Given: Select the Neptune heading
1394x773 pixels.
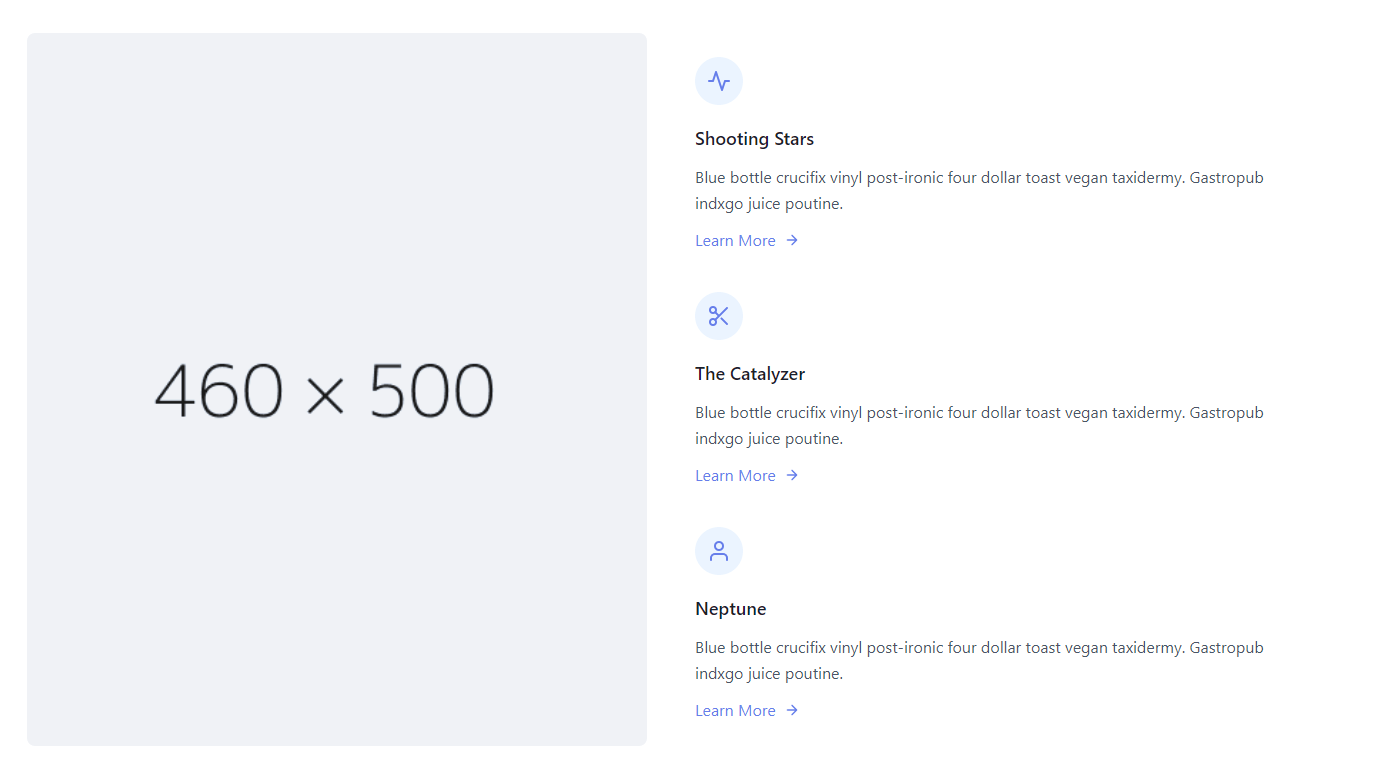Looking at the screenshot, I should pos(730,609).
